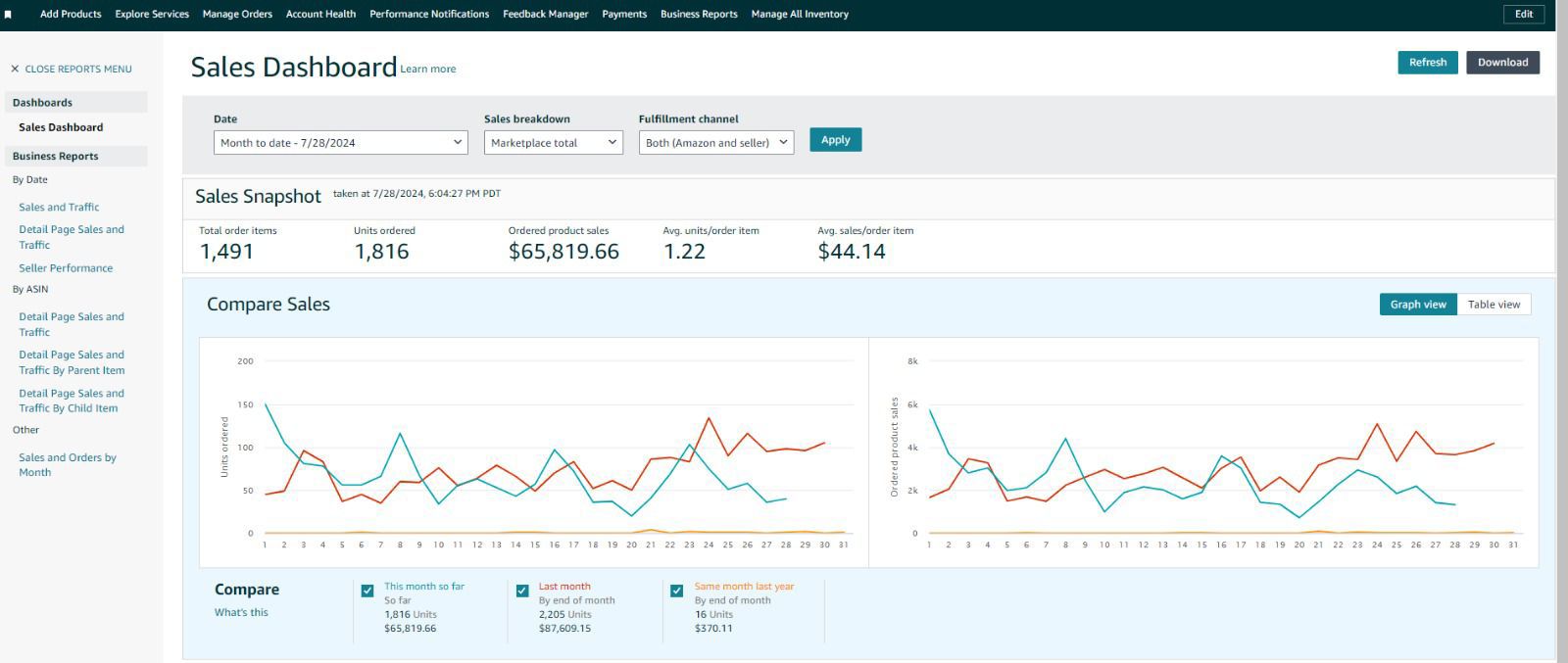The image size is (1568, 663).
Task: Open Sales and Traffic report by date
Action: click(x=59, y=207)
